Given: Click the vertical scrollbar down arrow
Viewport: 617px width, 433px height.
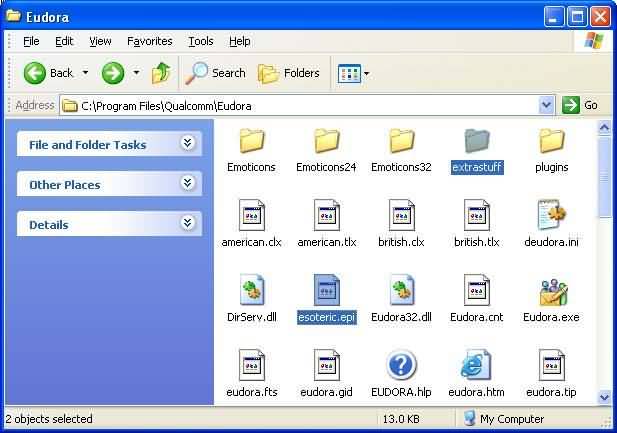Looking at the screenshot, I should coord(604,397).
